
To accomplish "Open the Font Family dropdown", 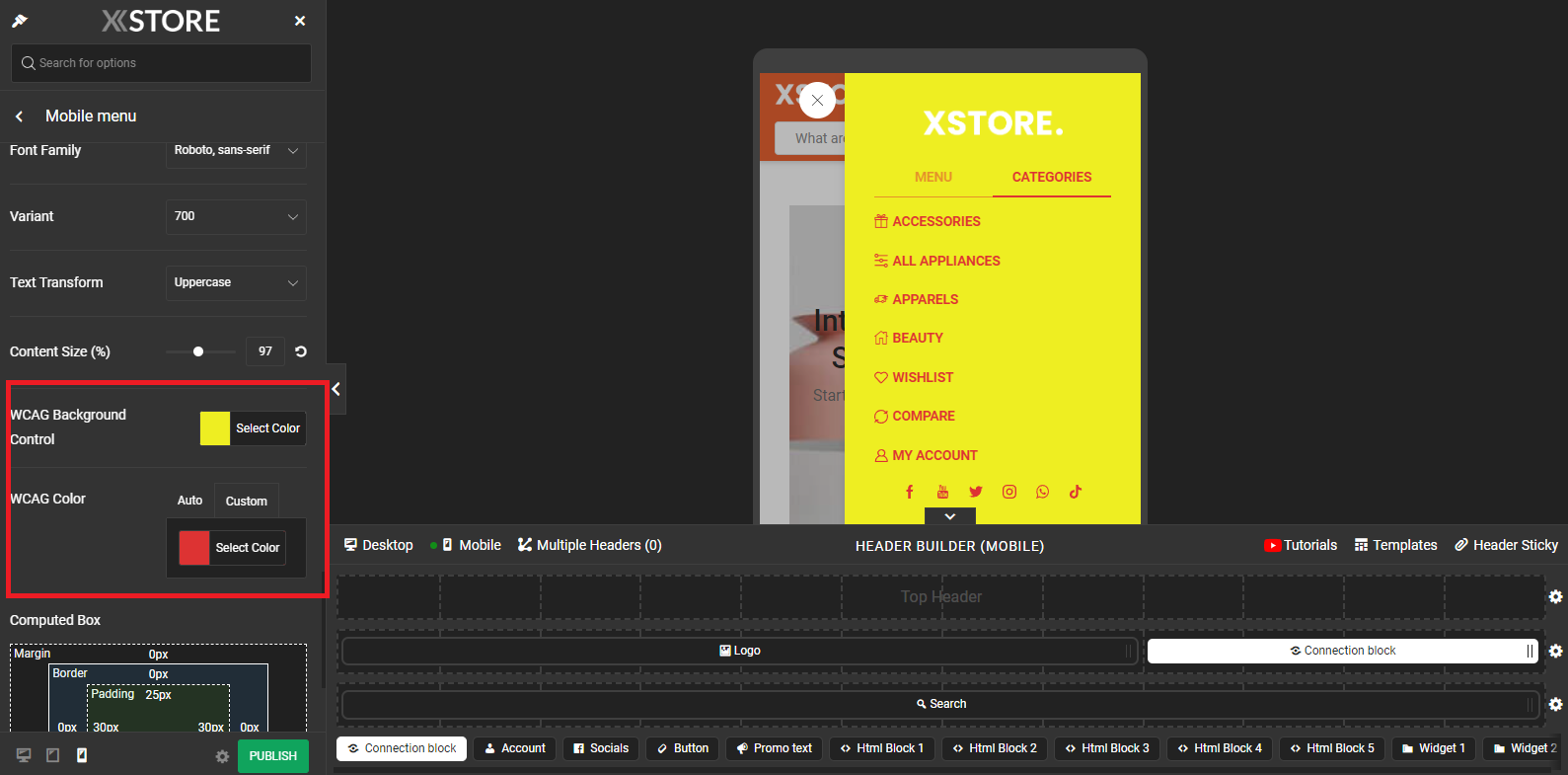I will (236, 151).
